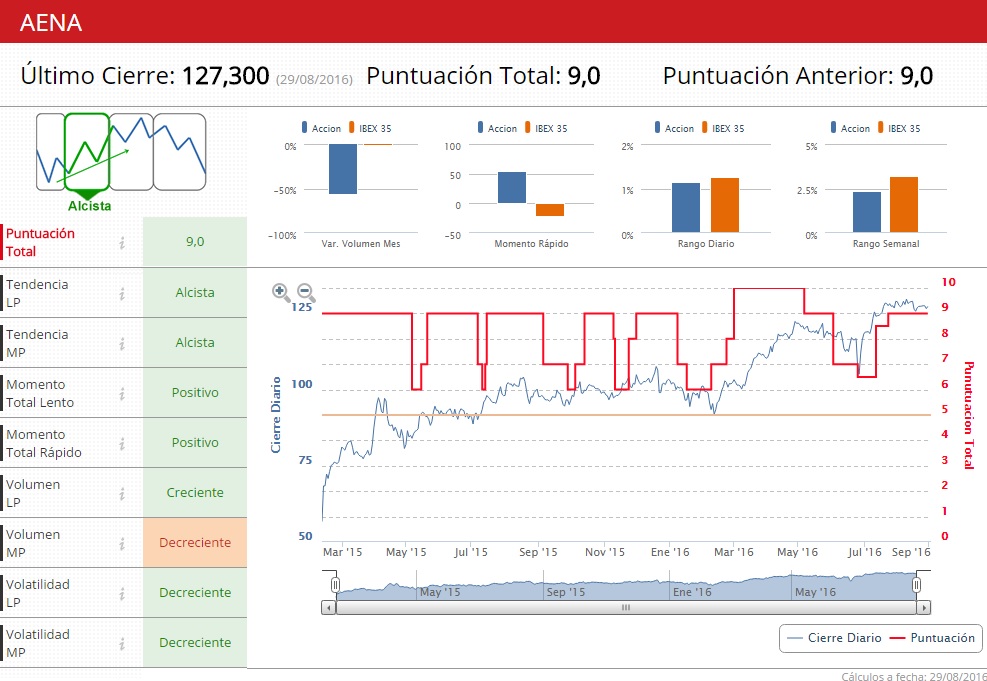Click the closing date (29/08/2016) beside 127,300
Image resolution: width=987 pixels, height=681 pixels.
[314, 80]
